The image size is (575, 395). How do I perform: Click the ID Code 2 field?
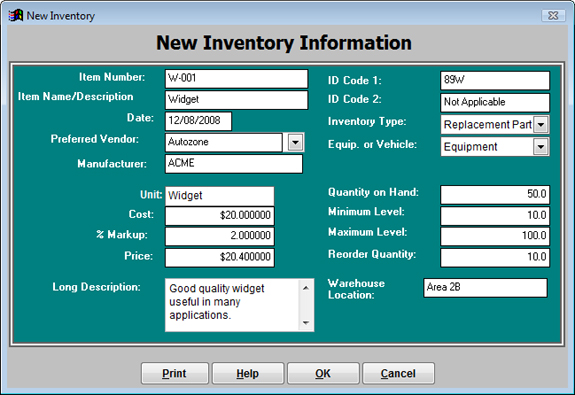click(x=495, y=102)
